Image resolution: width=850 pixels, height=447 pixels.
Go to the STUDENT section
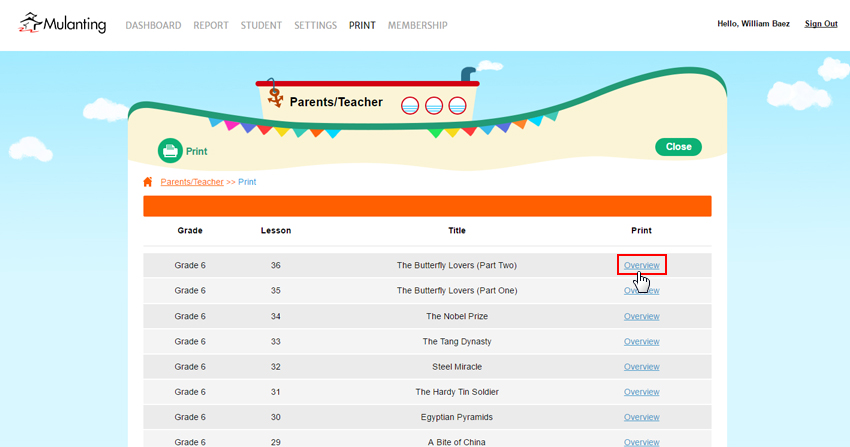tap(261, 25)
